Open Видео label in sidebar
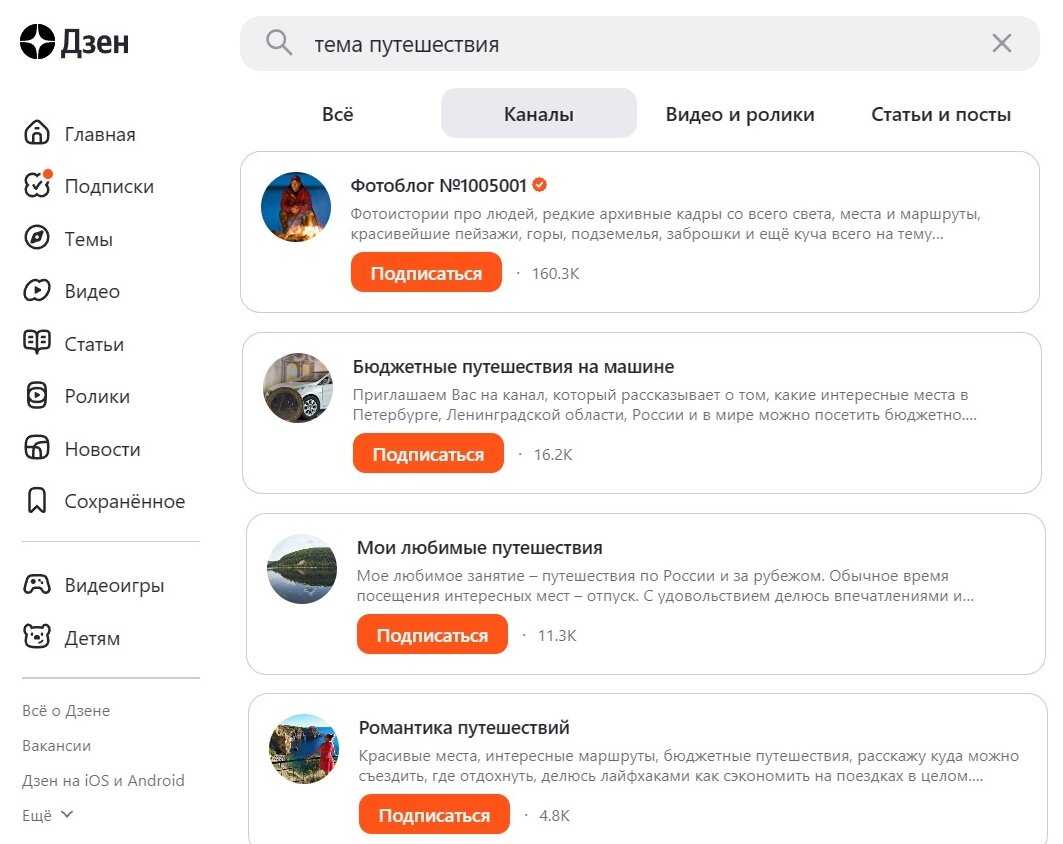The image size is (1063, 844). 92,292
